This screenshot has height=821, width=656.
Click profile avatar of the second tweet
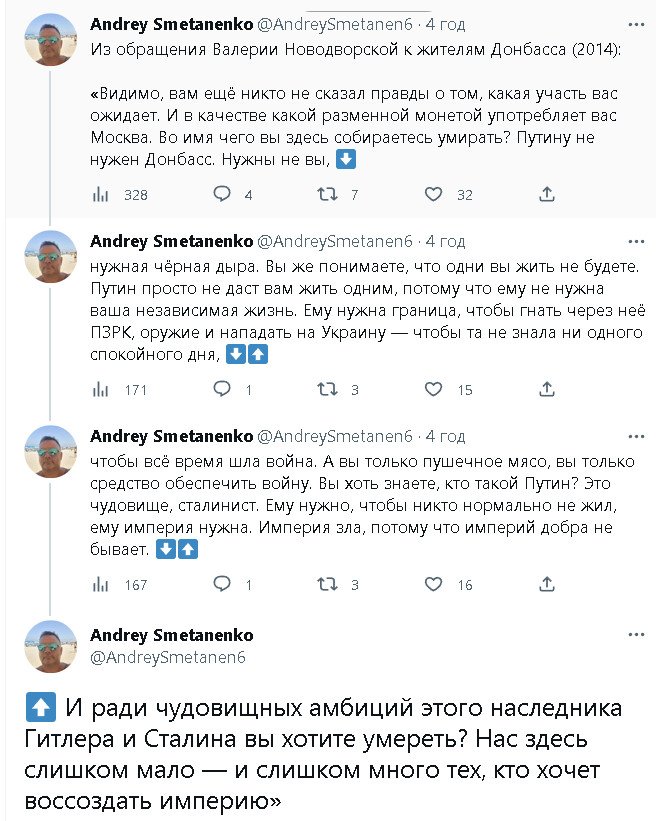50,256
